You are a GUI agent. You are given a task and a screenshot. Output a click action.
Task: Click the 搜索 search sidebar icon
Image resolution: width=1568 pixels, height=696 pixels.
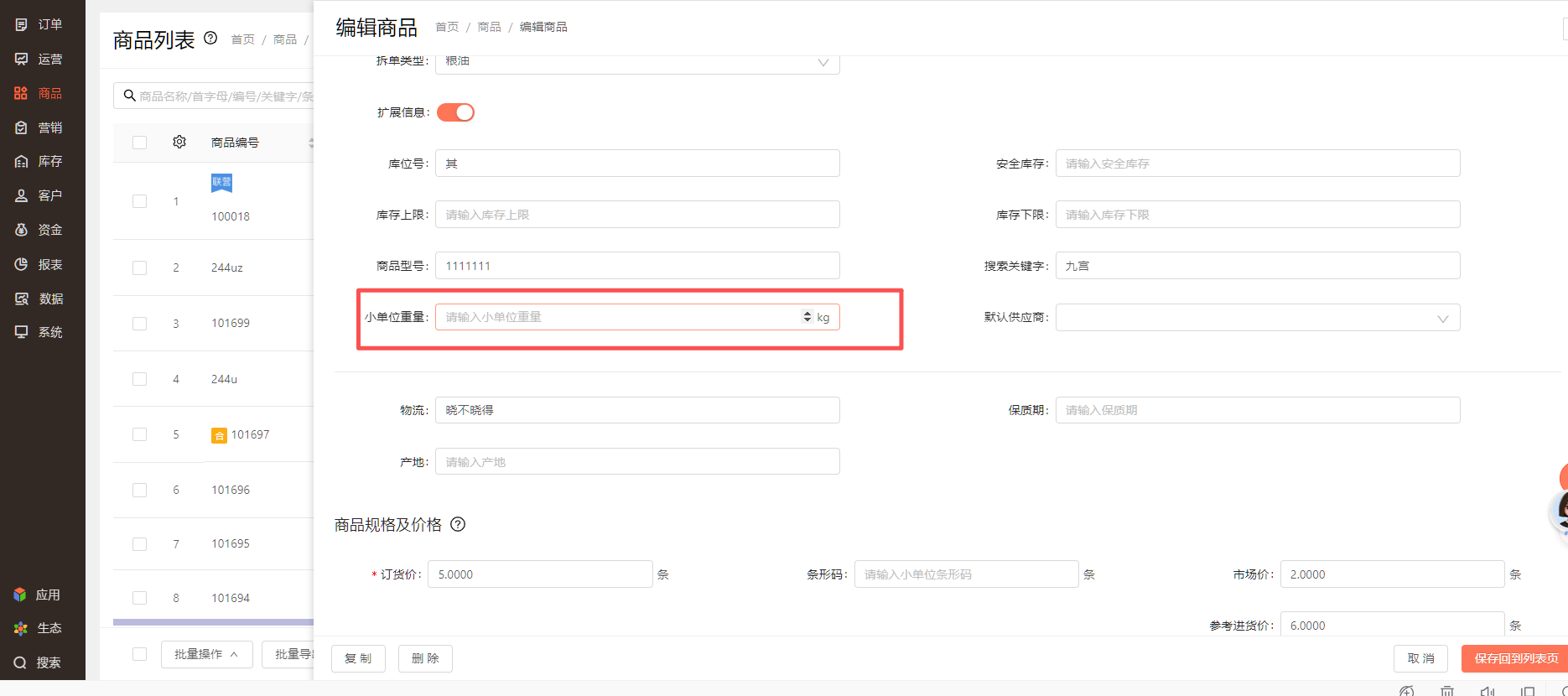(20, 662)
